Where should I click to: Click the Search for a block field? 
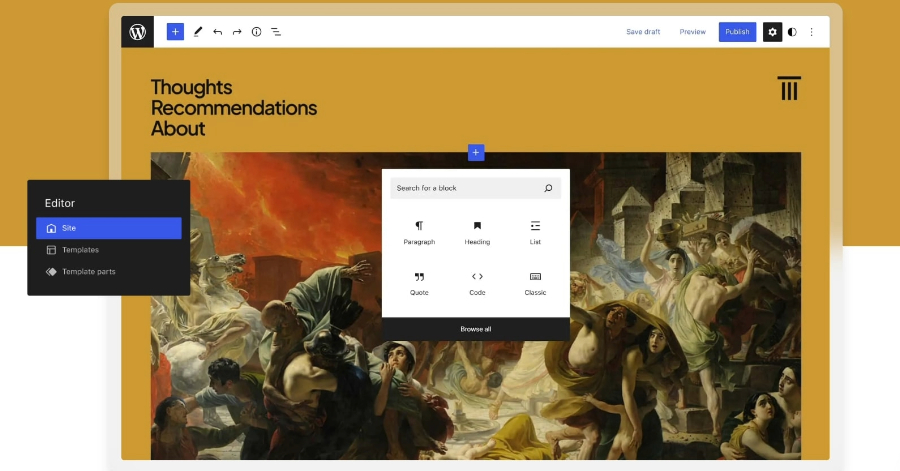[x=475, y=188]
